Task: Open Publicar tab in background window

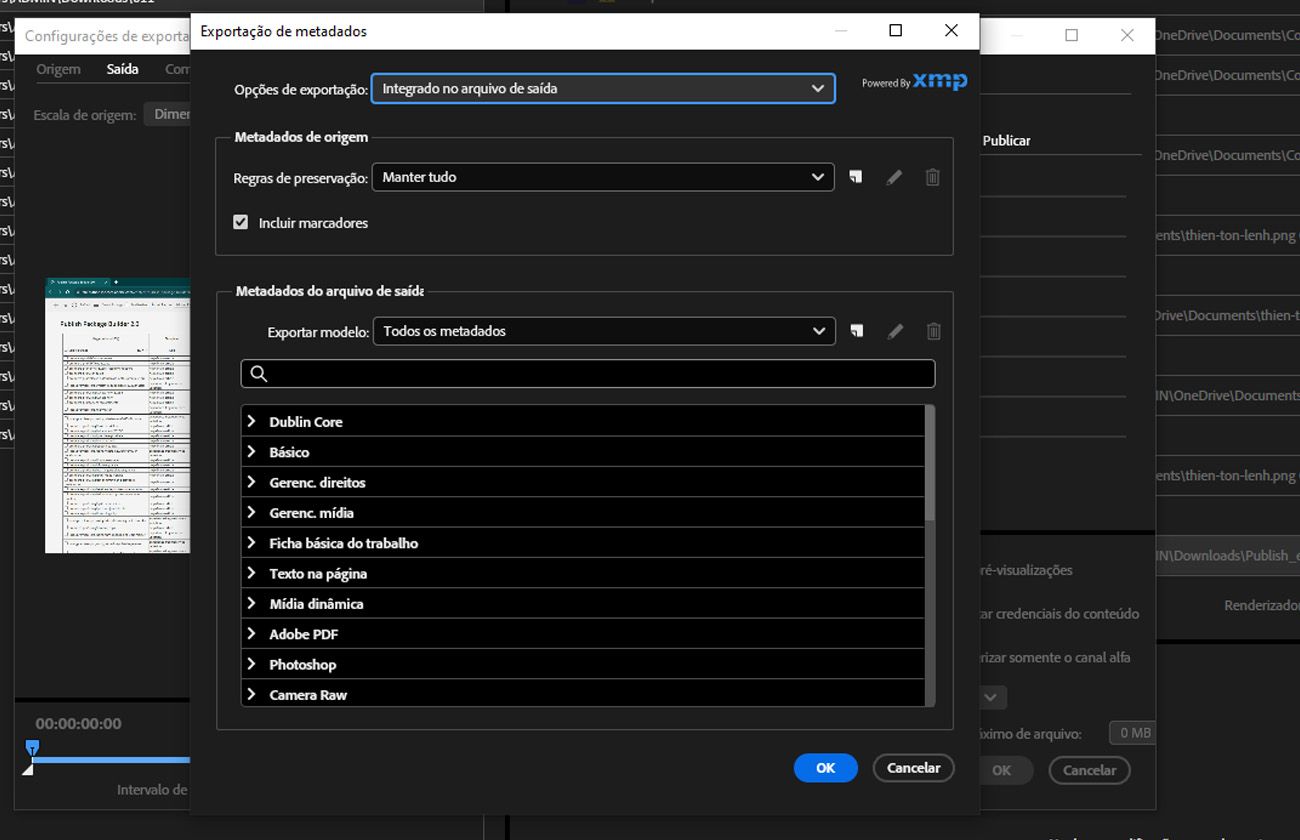Action: tap(1006, 140)
